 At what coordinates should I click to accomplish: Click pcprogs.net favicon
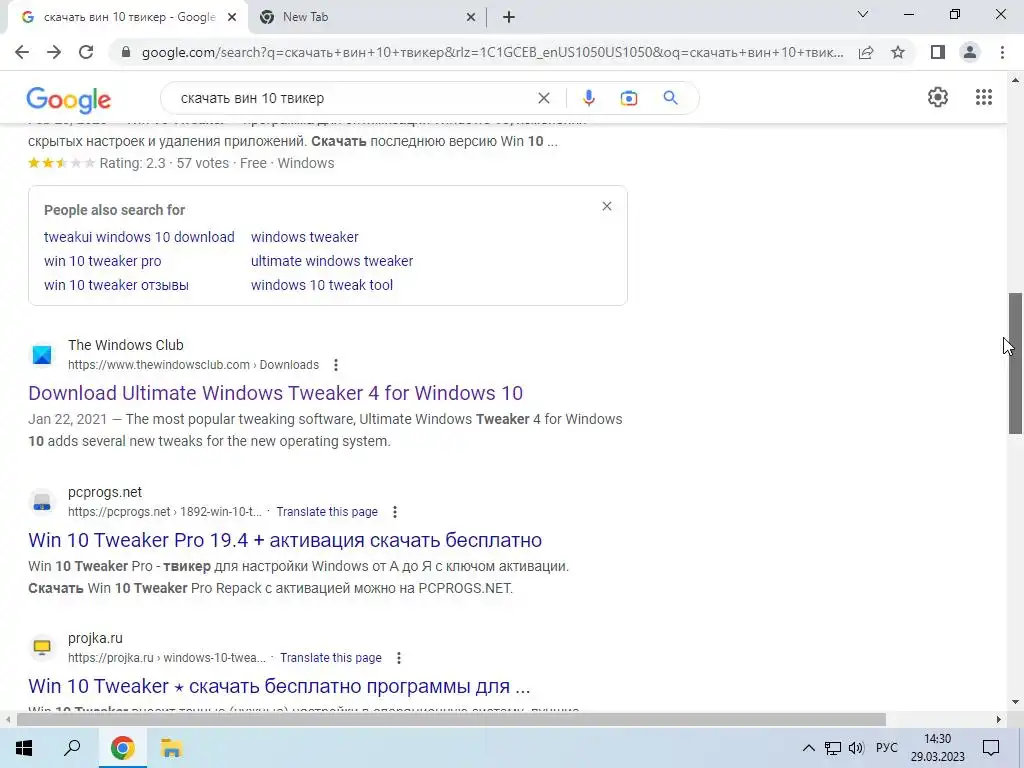click(x=42, y=502)
